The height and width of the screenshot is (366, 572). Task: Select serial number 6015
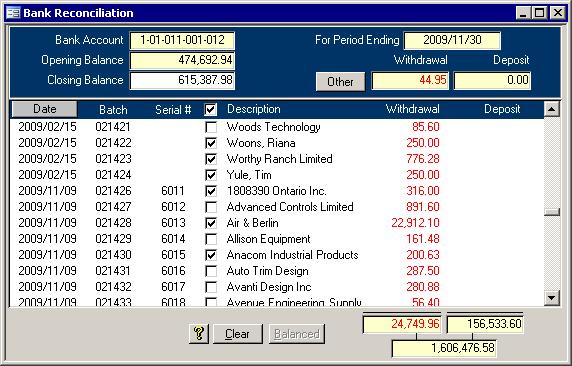pos(173,255)
